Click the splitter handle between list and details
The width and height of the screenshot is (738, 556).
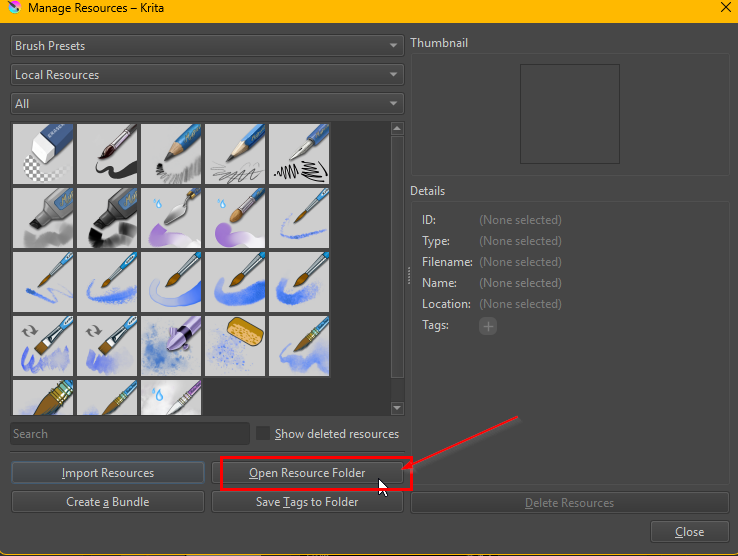tap(409, 276)
